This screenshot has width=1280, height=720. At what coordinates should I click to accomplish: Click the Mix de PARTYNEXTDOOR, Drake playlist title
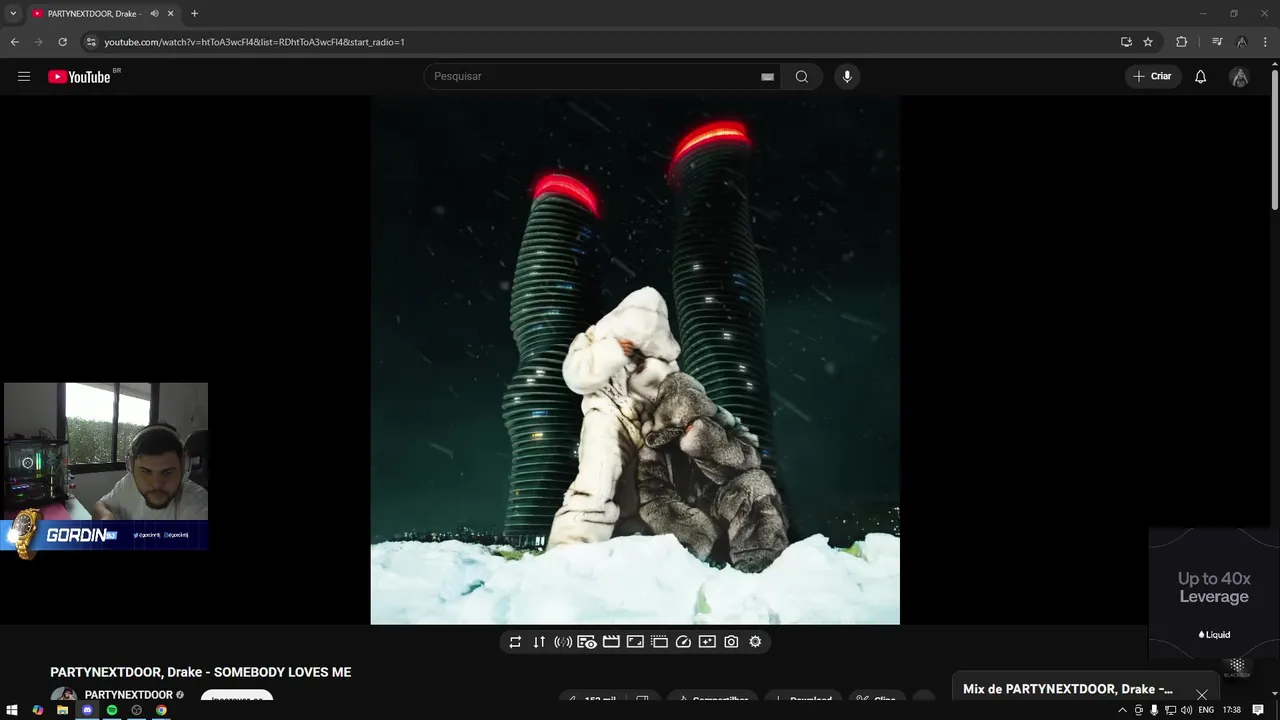point(1068,689)
